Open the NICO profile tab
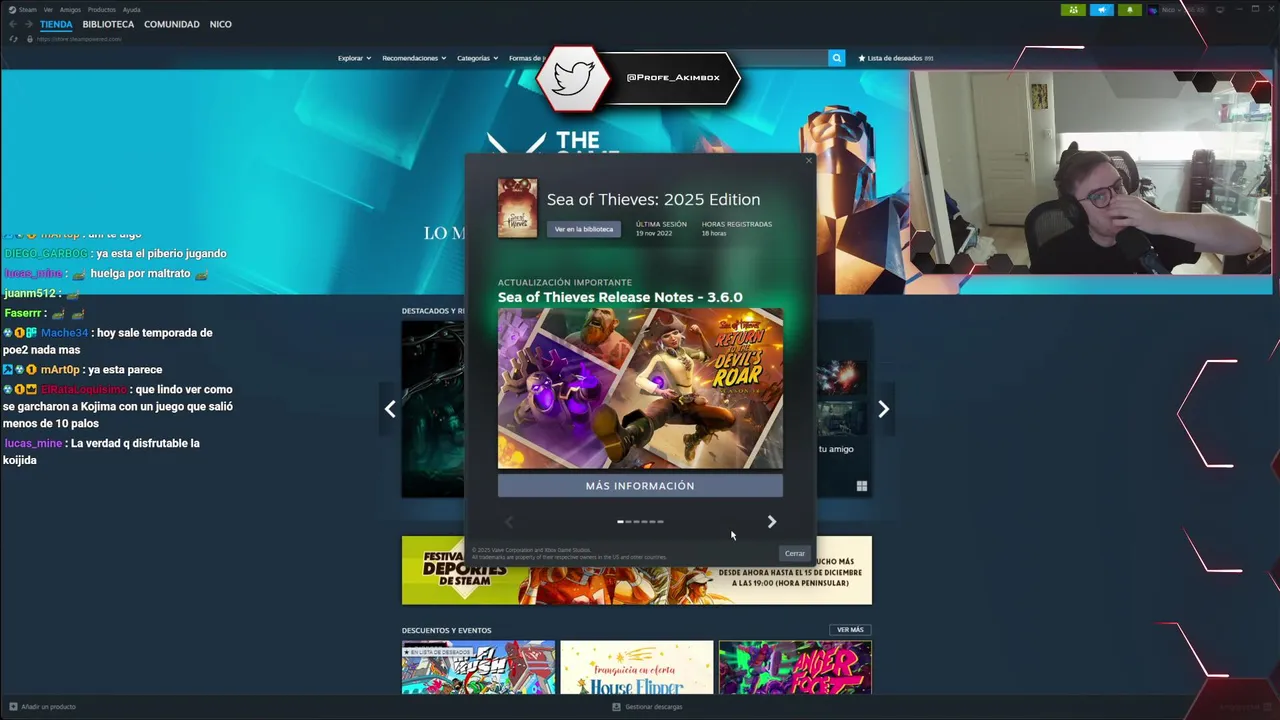The width and height of the screenshot is (1280, 720). [x=220, y=24]
